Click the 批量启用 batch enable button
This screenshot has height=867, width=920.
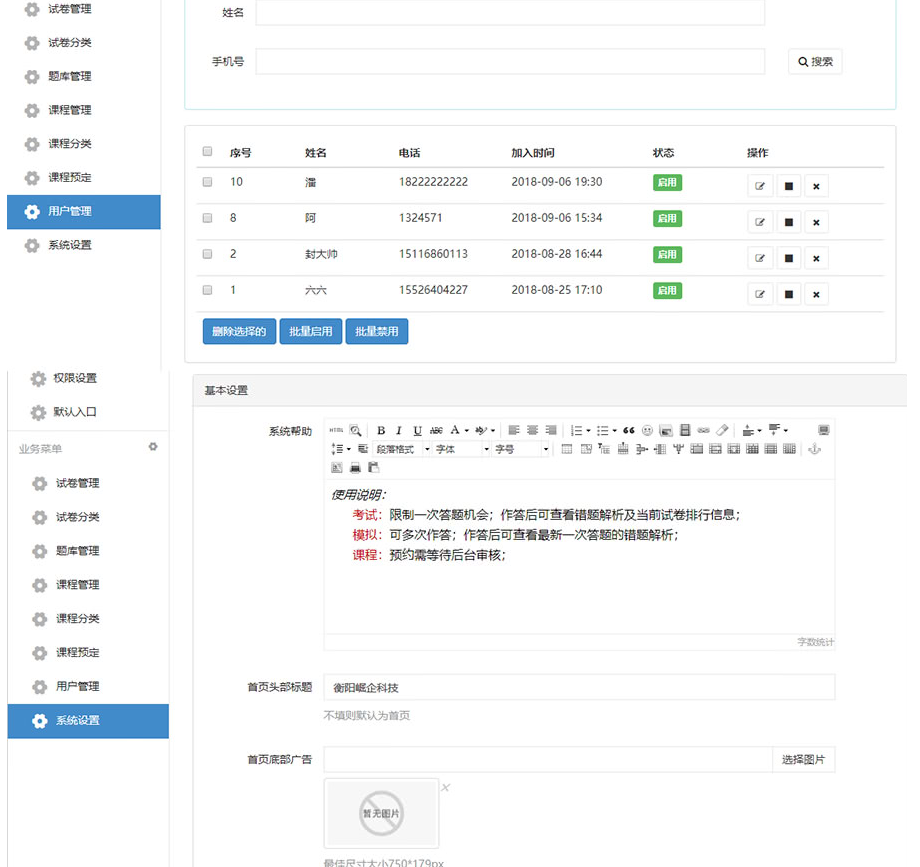pos(311,332)
